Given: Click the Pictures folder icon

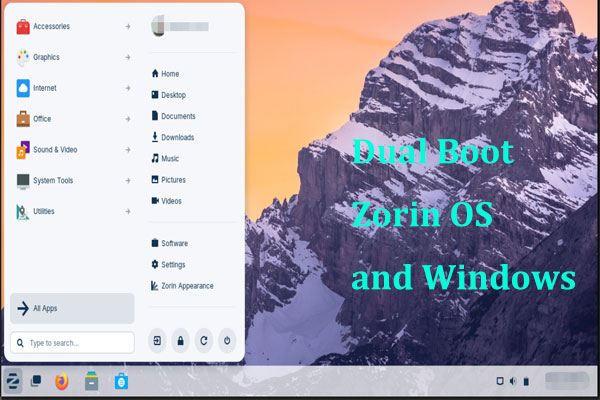Looking at the screenshot, I should 155,180.
